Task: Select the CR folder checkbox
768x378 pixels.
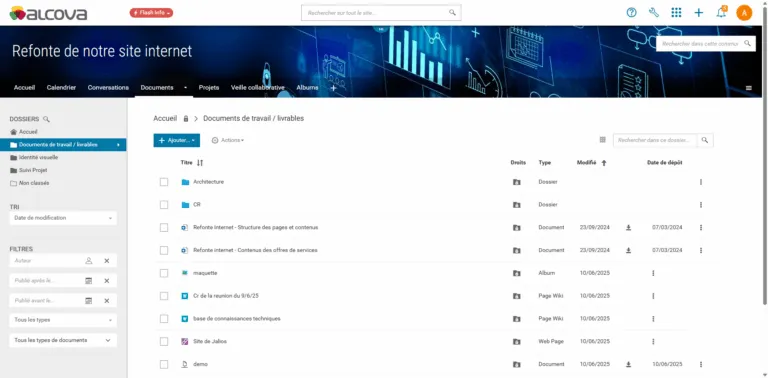Action: pyautogui.click(x=164, y=205)
